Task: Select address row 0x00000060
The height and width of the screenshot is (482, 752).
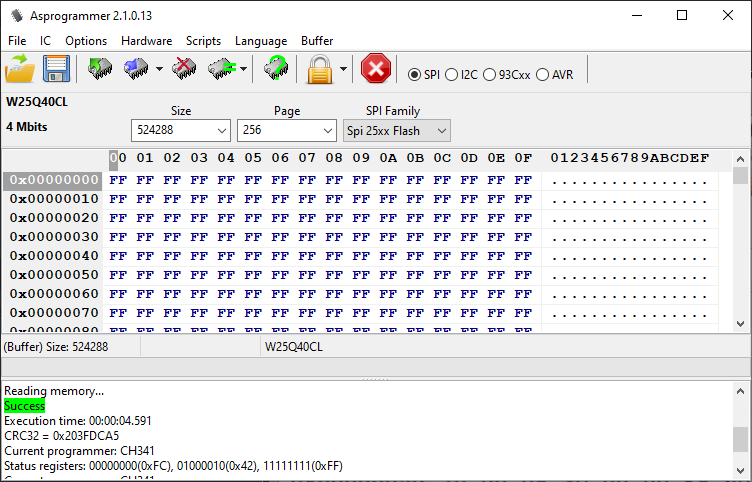Action: pos(53,294)
